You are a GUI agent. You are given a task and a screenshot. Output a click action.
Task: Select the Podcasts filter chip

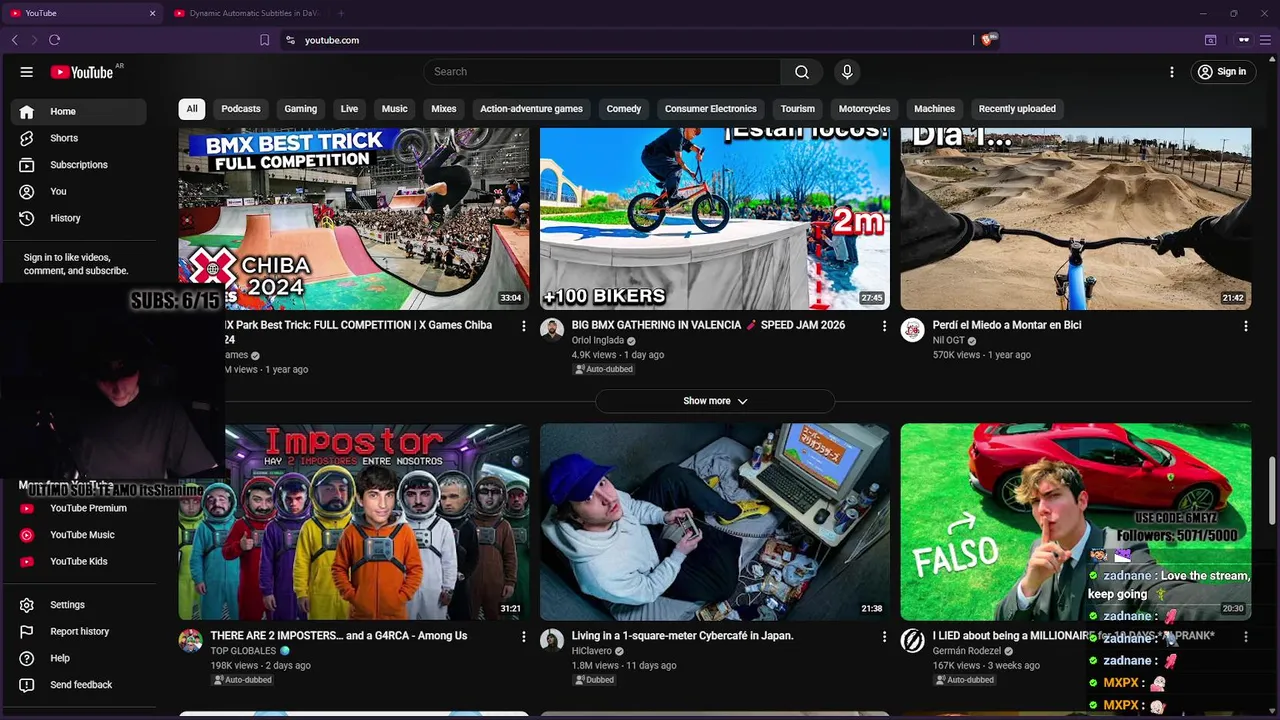tap(241, 109)
